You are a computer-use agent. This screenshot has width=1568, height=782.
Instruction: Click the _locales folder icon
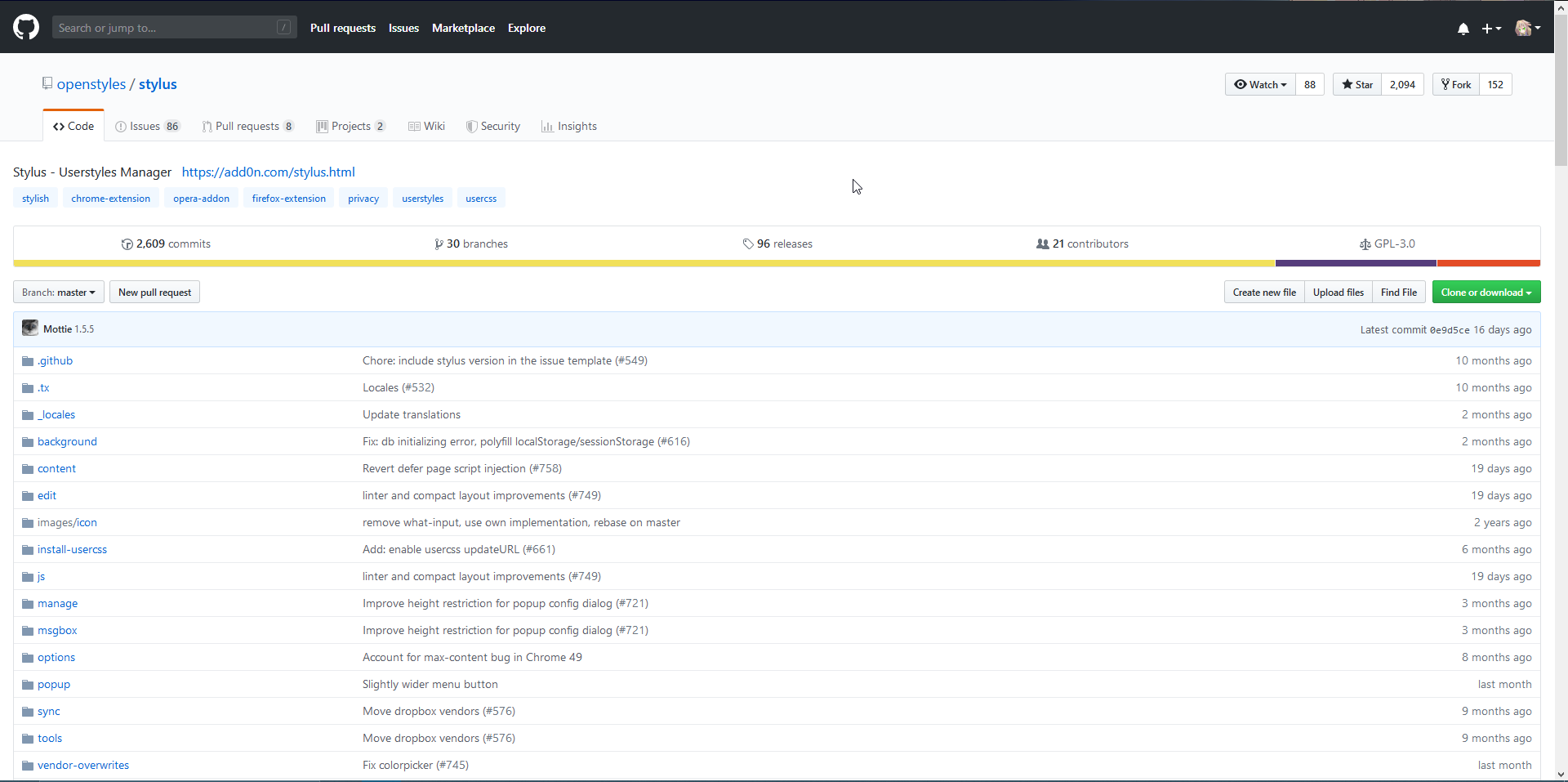pyautogui.click(x=28, y=415)
